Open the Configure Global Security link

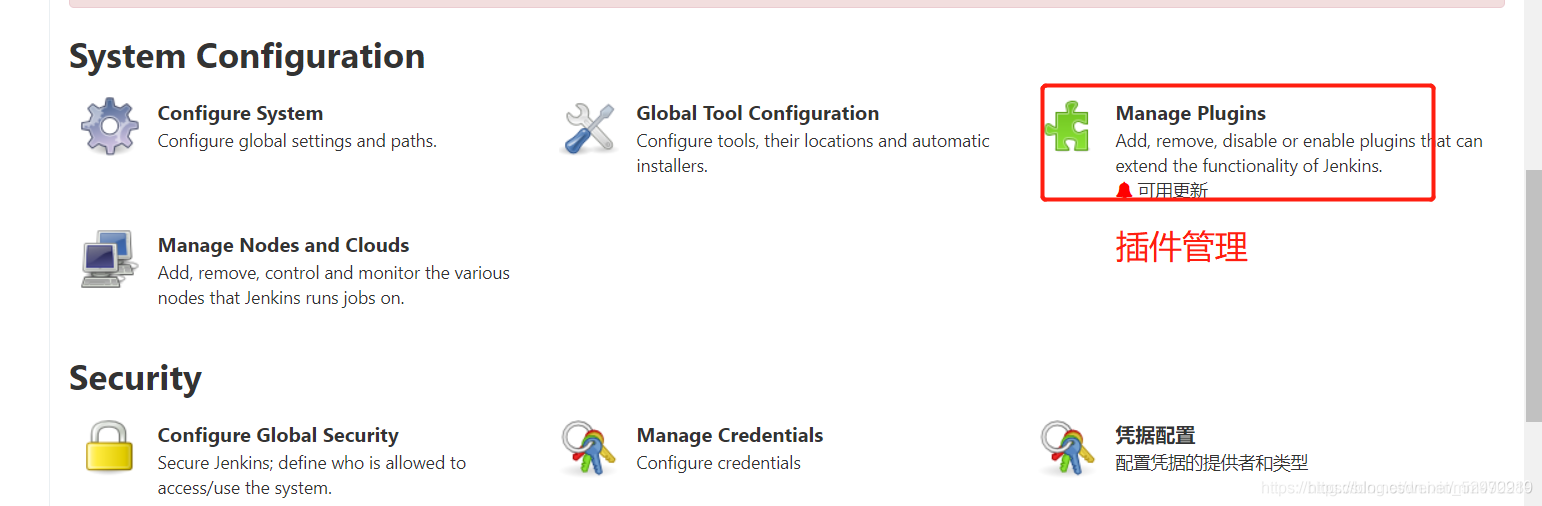coord(278,435)
